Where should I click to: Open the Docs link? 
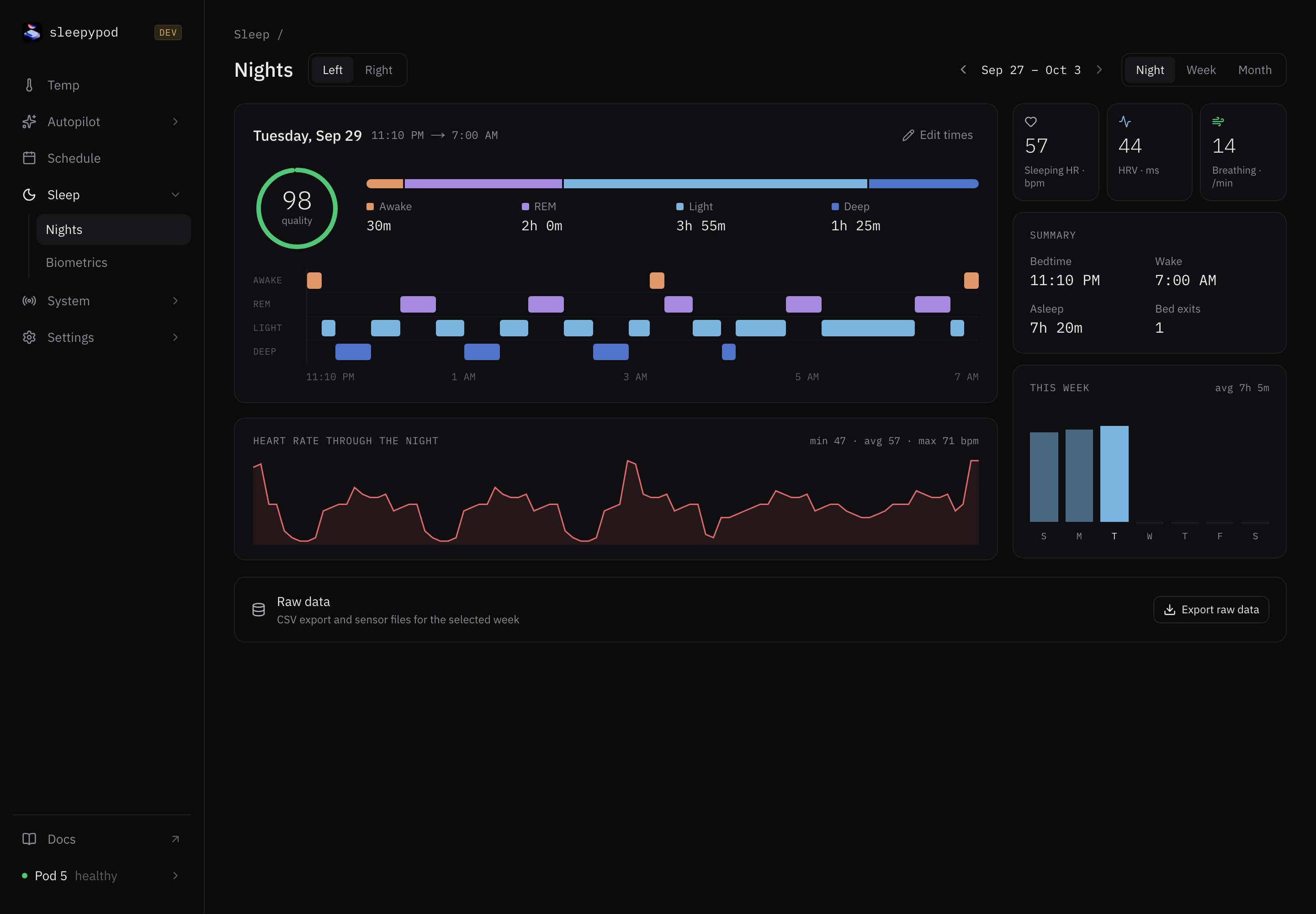click(x=102, y=839)
